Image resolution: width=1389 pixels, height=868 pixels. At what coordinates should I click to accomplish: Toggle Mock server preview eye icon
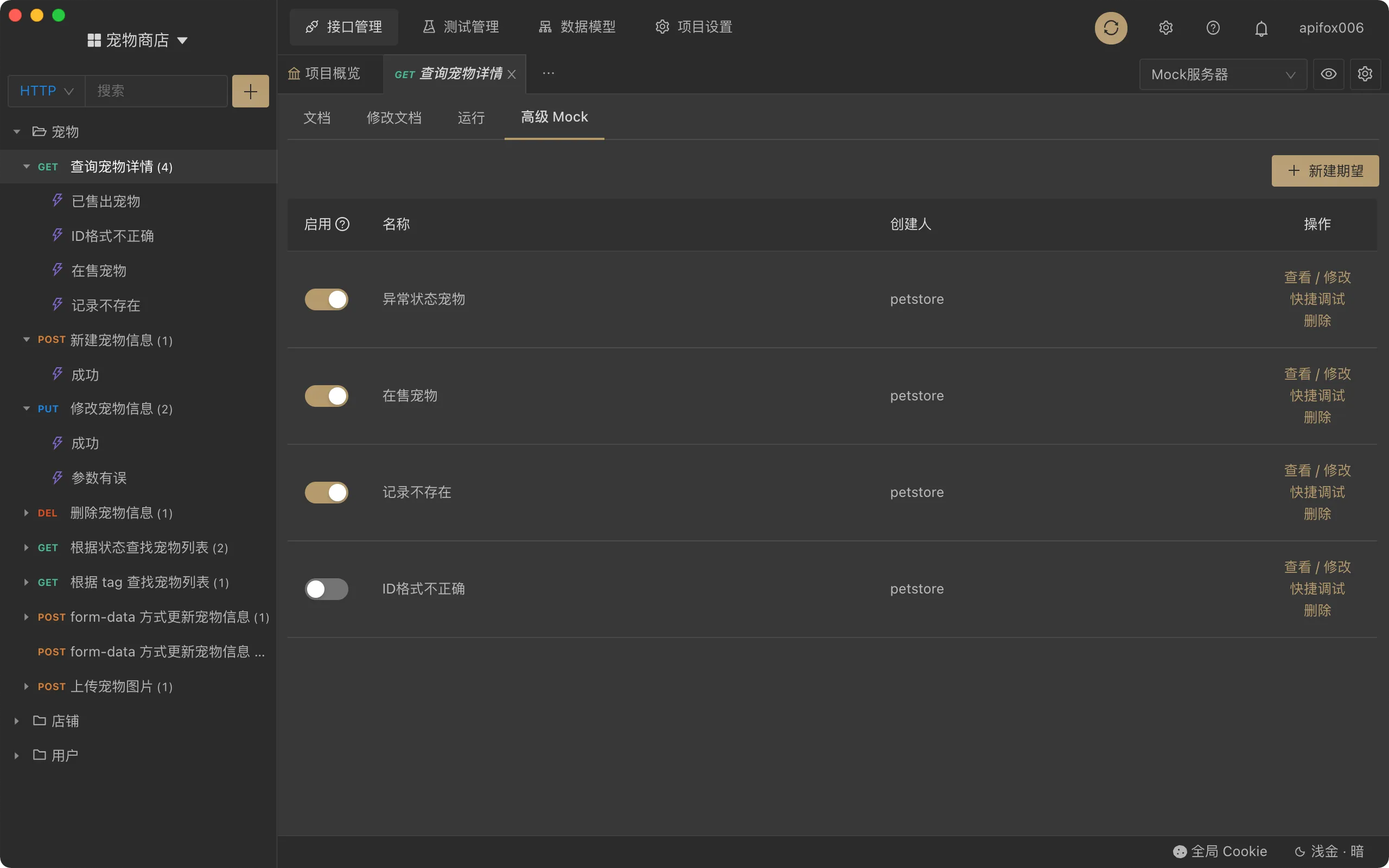[1328, 74]
